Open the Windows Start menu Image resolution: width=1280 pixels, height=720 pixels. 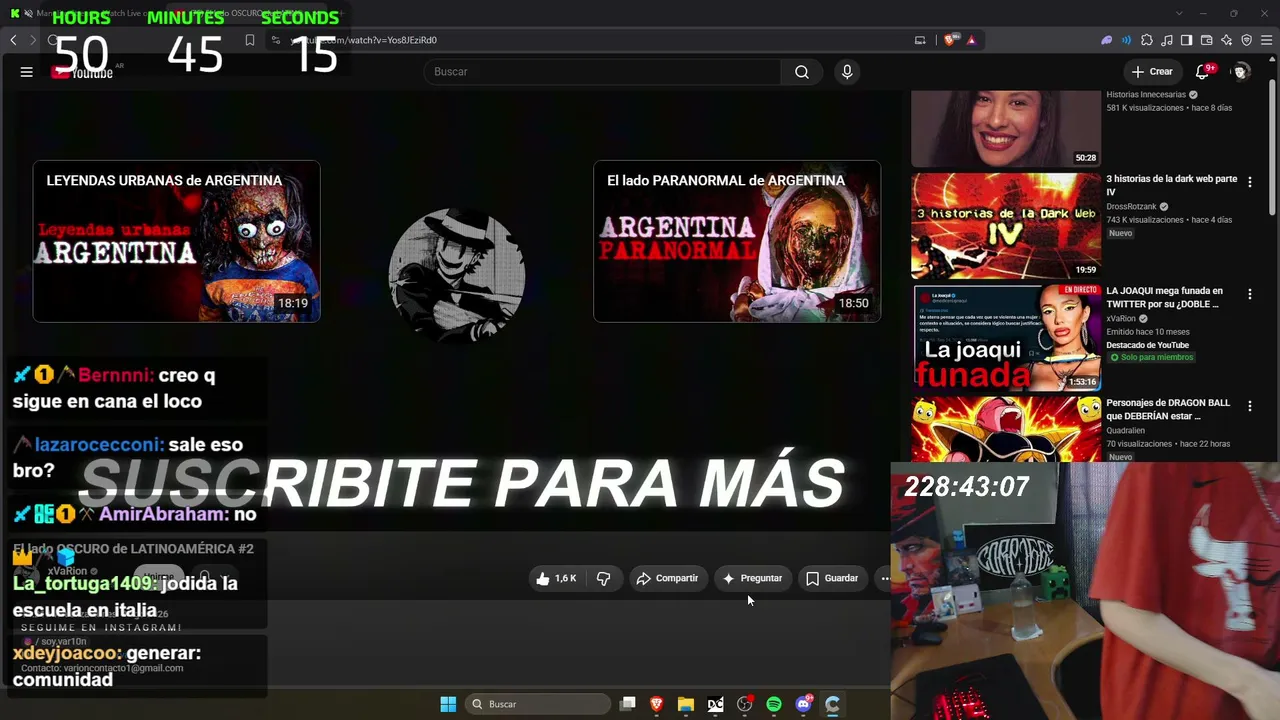(448, 704)
